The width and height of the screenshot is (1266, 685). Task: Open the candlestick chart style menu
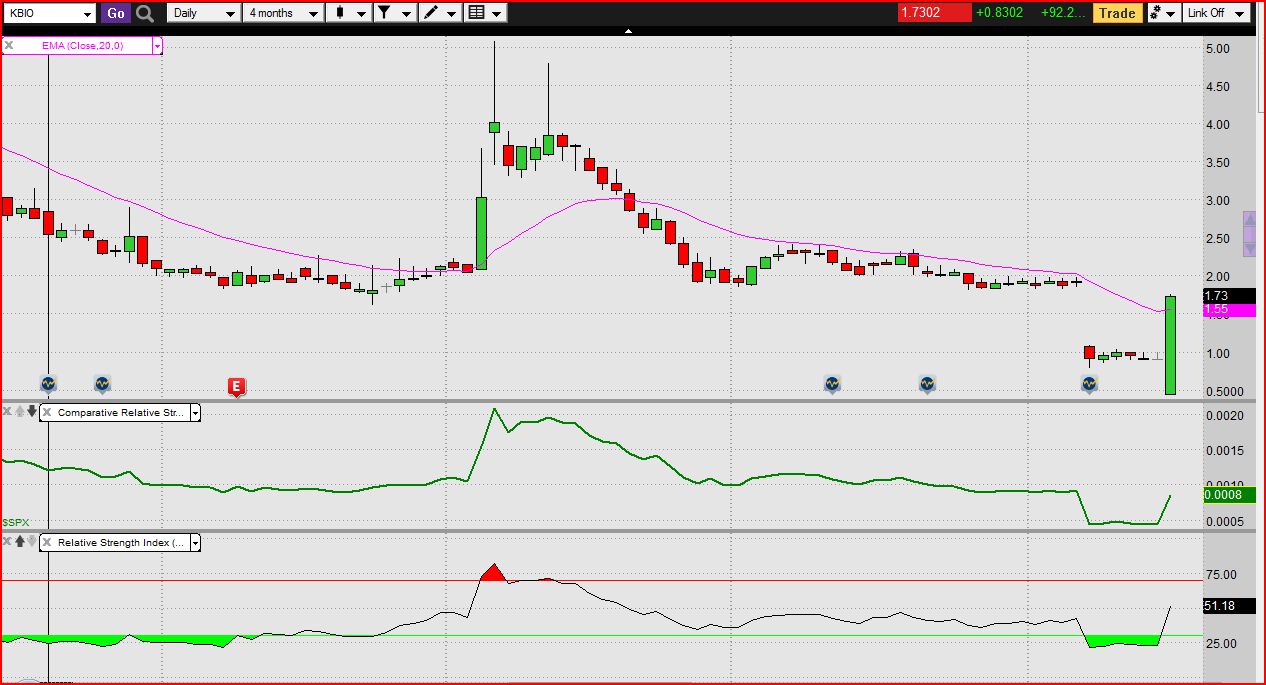[349, 13]
